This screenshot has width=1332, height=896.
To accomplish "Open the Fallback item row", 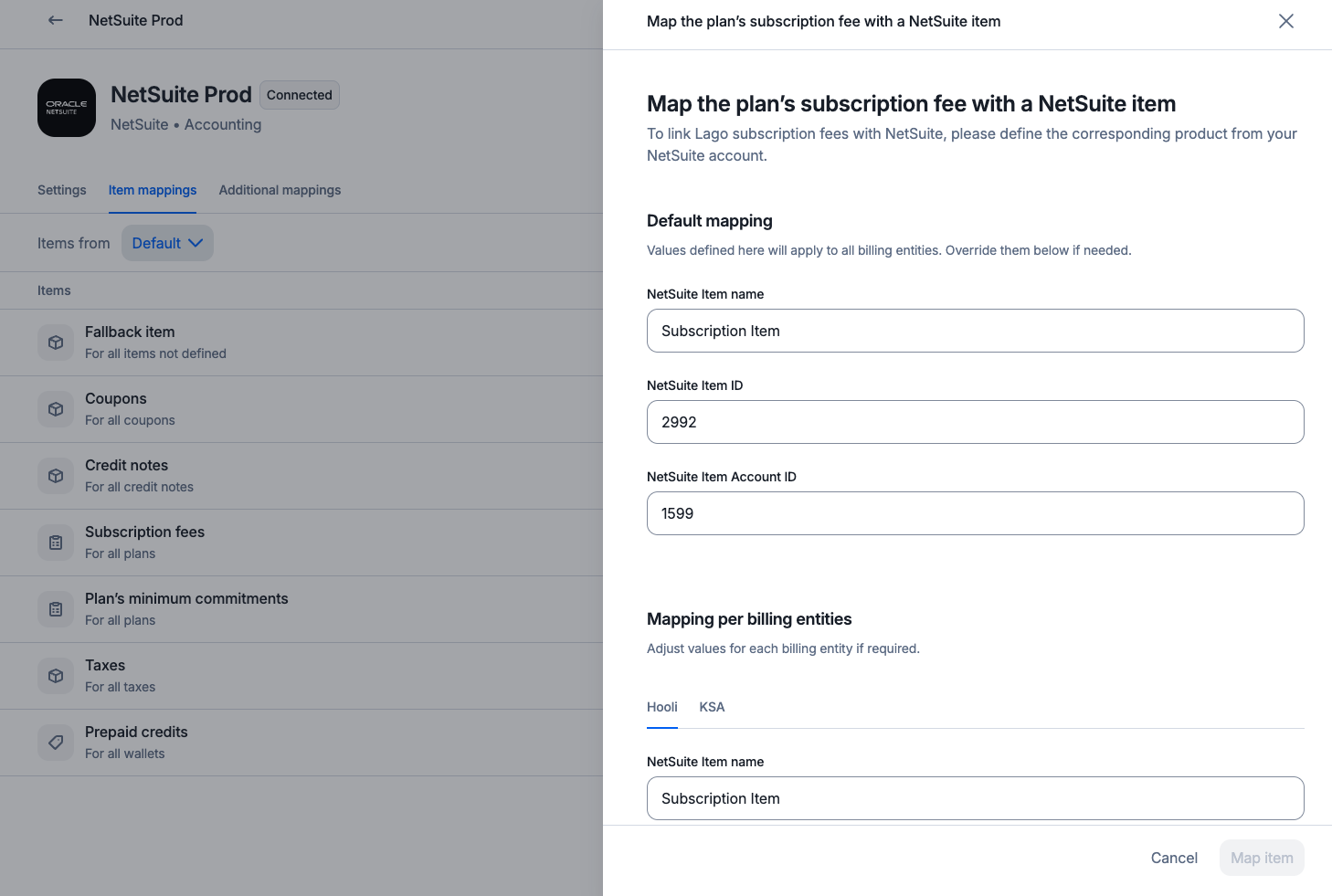I will (x=301, y=343).
